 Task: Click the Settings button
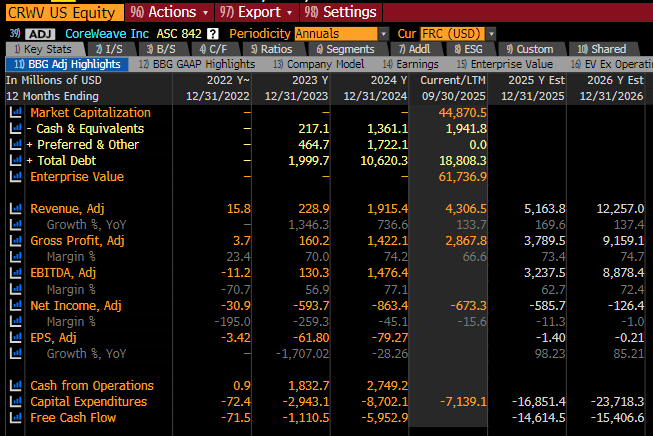341,12
